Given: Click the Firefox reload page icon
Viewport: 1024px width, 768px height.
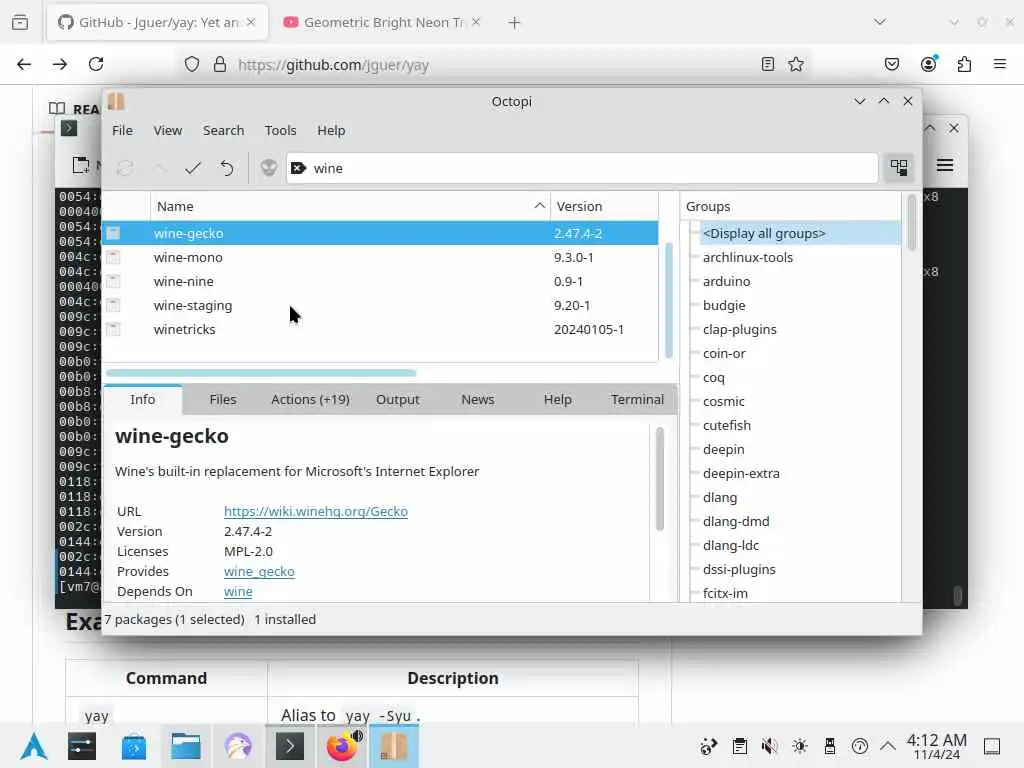Looking at the screenshot, I should tap(96, 64).
